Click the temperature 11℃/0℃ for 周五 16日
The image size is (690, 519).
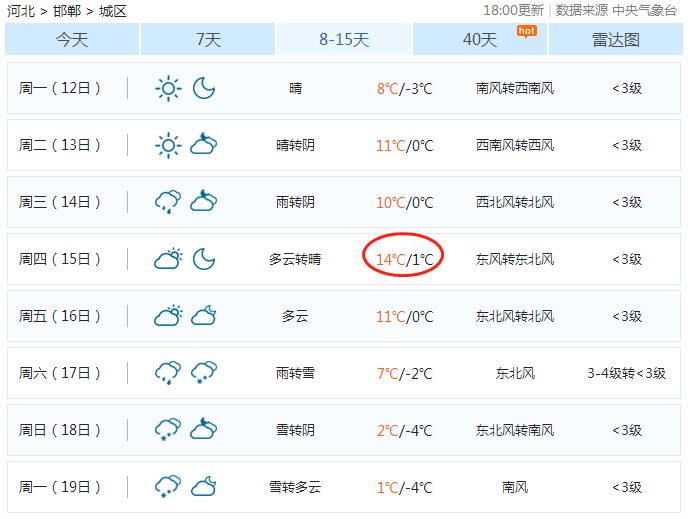click(405, 317)
